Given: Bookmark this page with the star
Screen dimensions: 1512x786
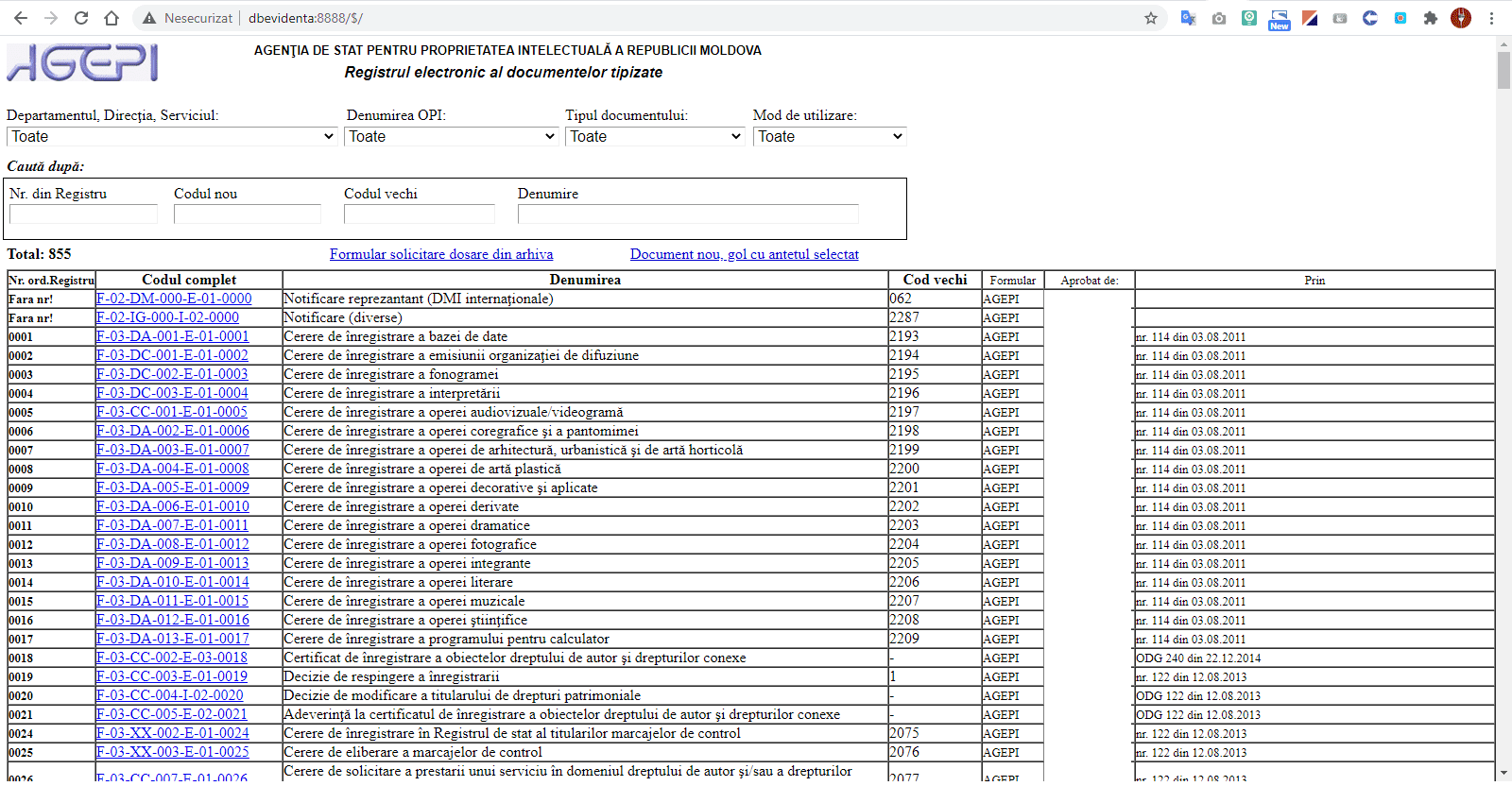Looking at the screenshot, I should [x=1151, y=18].
